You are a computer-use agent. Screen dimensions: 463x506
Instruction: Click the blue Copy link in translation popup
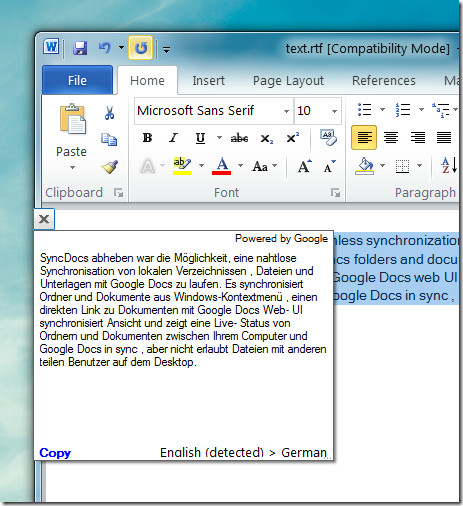coord(55,453)
